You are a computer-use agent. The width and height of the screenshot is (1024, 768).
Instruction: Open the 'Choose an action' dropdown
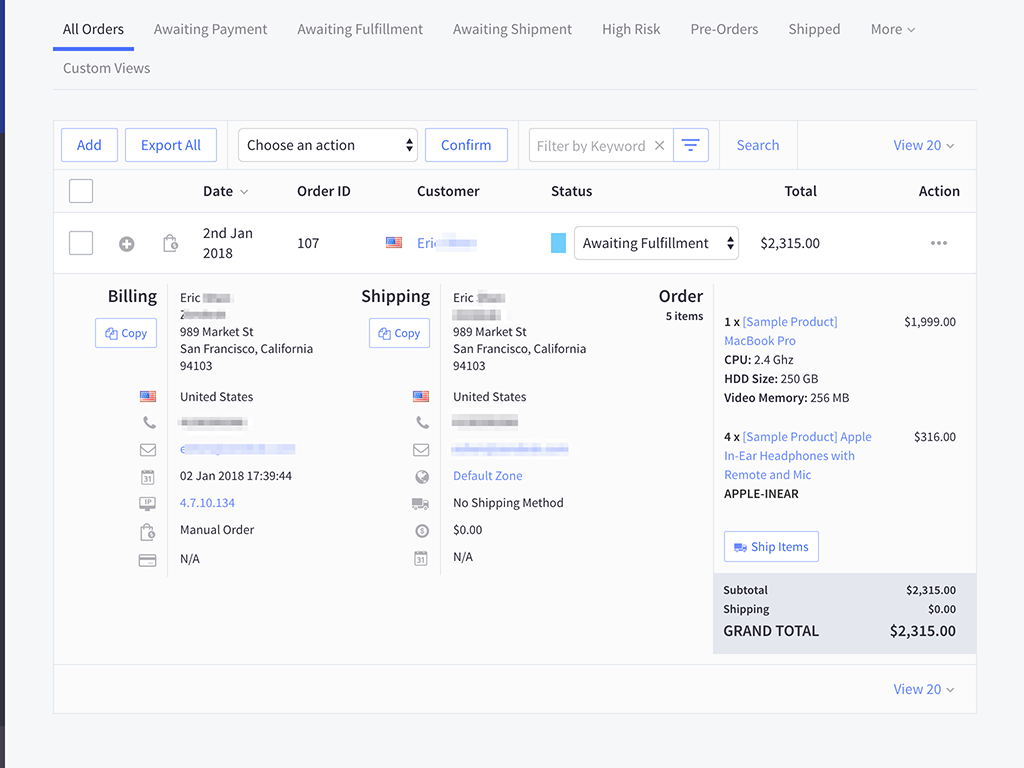pos(327,145)
